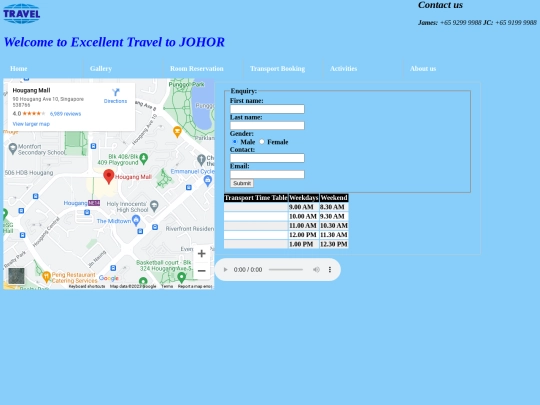
Task: Click the TRAVEL globe logo
Action: [21, 14]
